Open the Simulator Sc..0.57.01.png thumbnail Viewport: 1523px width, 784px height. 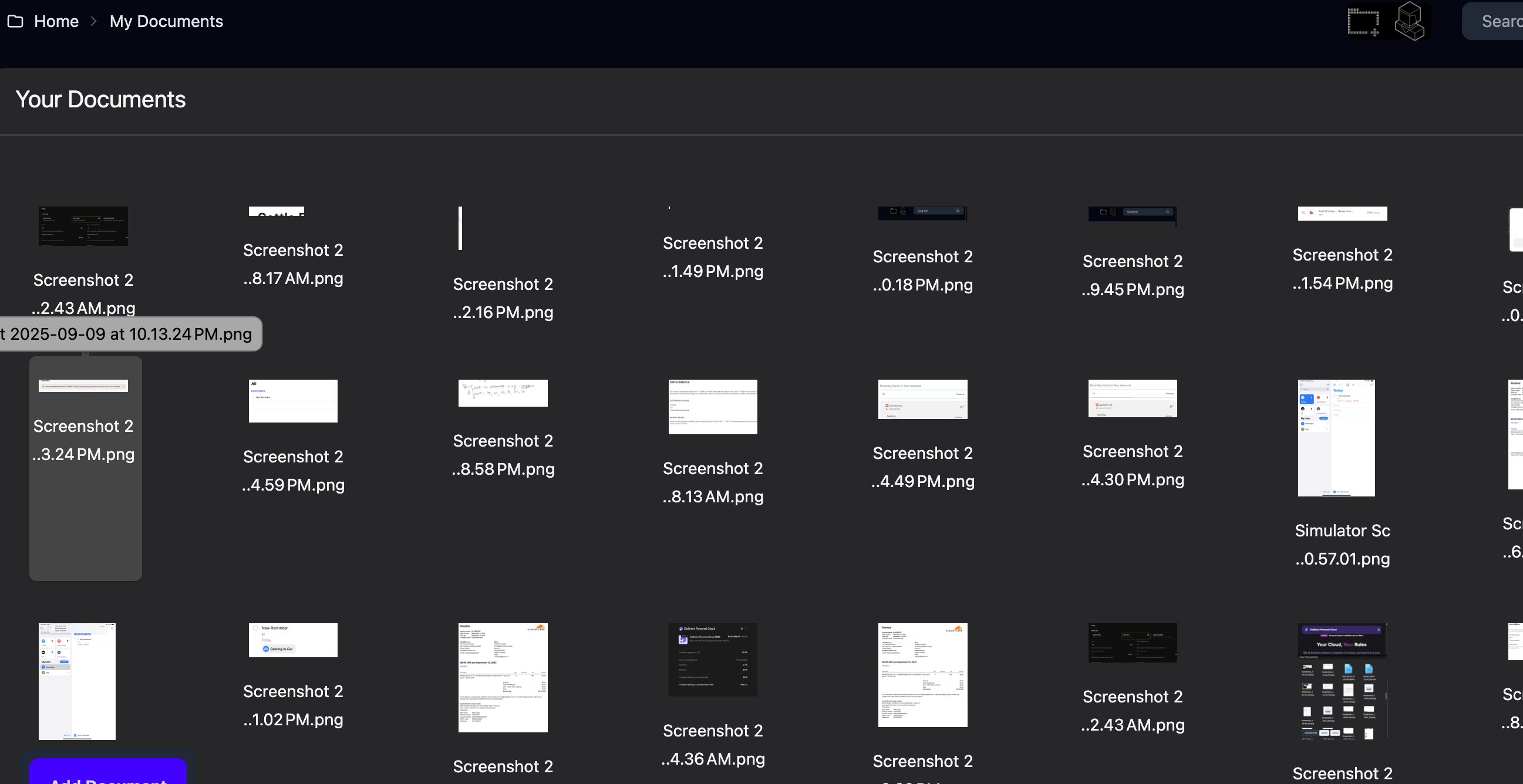pyautogui.click(x=1336, y=437)
